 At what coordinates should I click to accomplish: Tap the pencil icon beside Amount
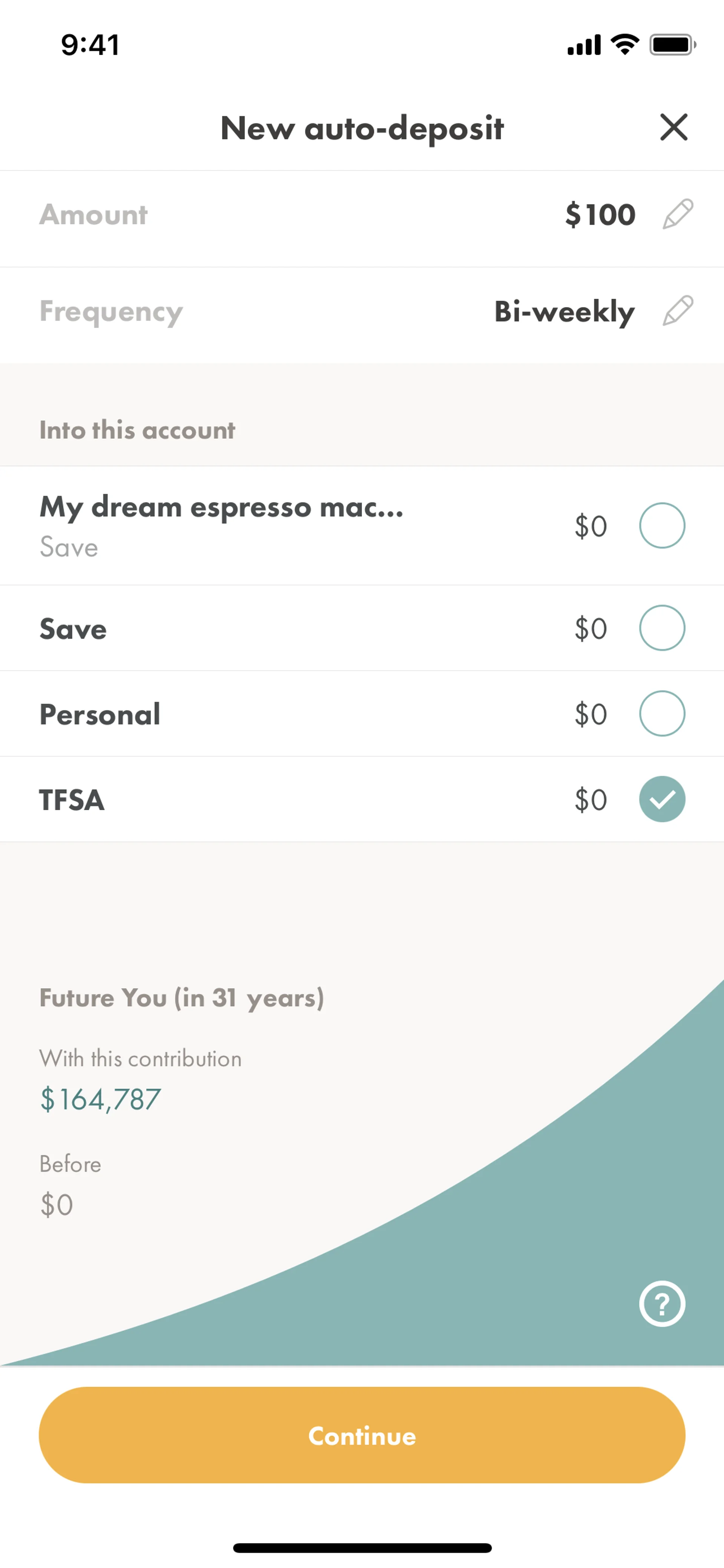pos(678,214)
